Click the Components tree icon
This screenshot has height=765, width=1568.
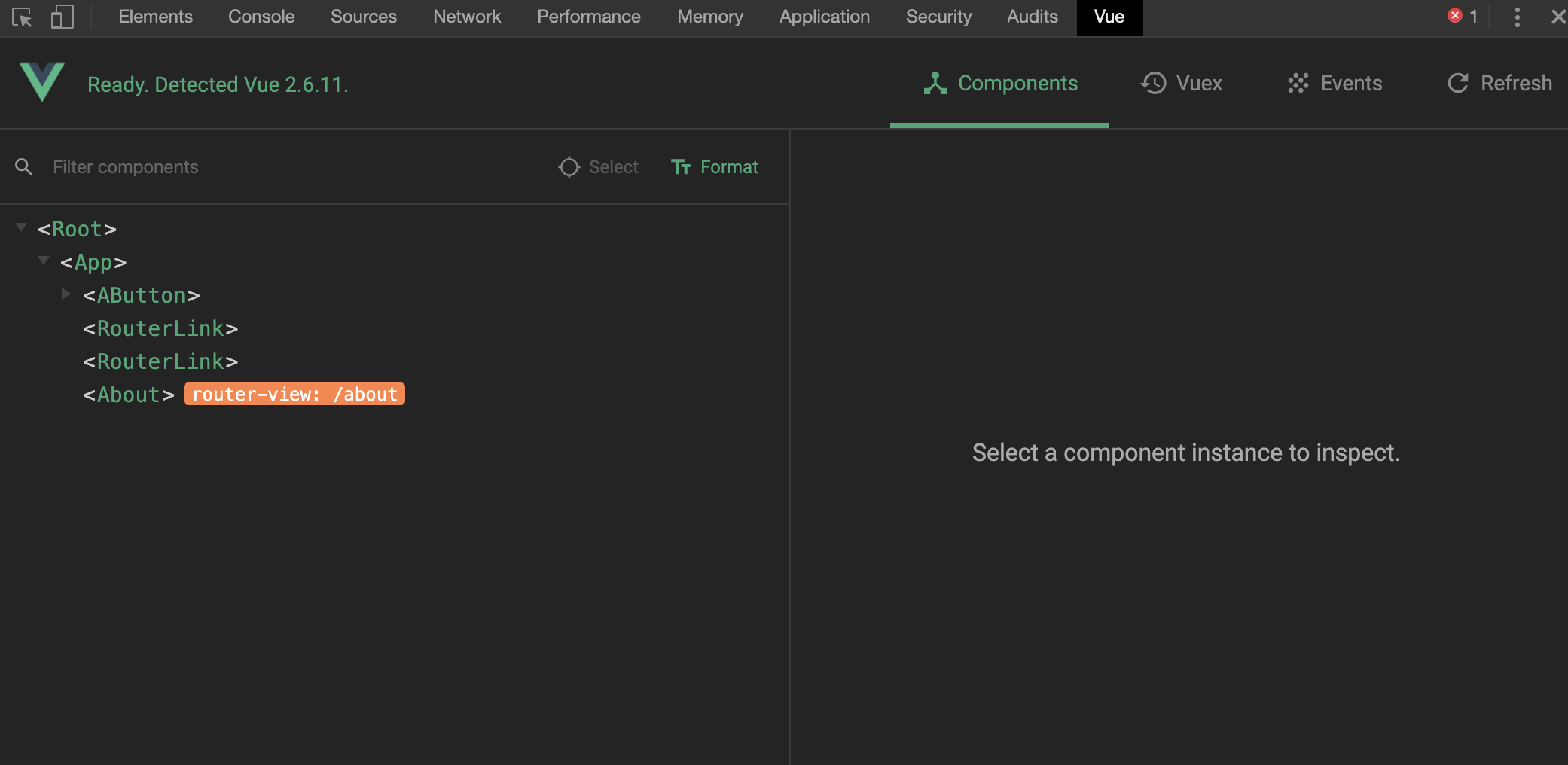tap(935, 83)
